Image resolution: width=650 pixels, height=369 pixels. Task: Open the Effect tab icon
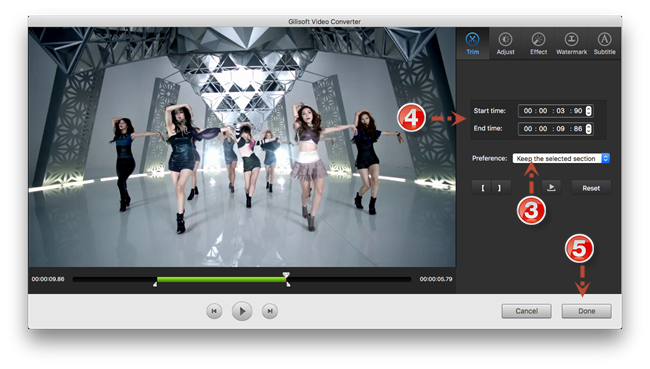(538, 39)
